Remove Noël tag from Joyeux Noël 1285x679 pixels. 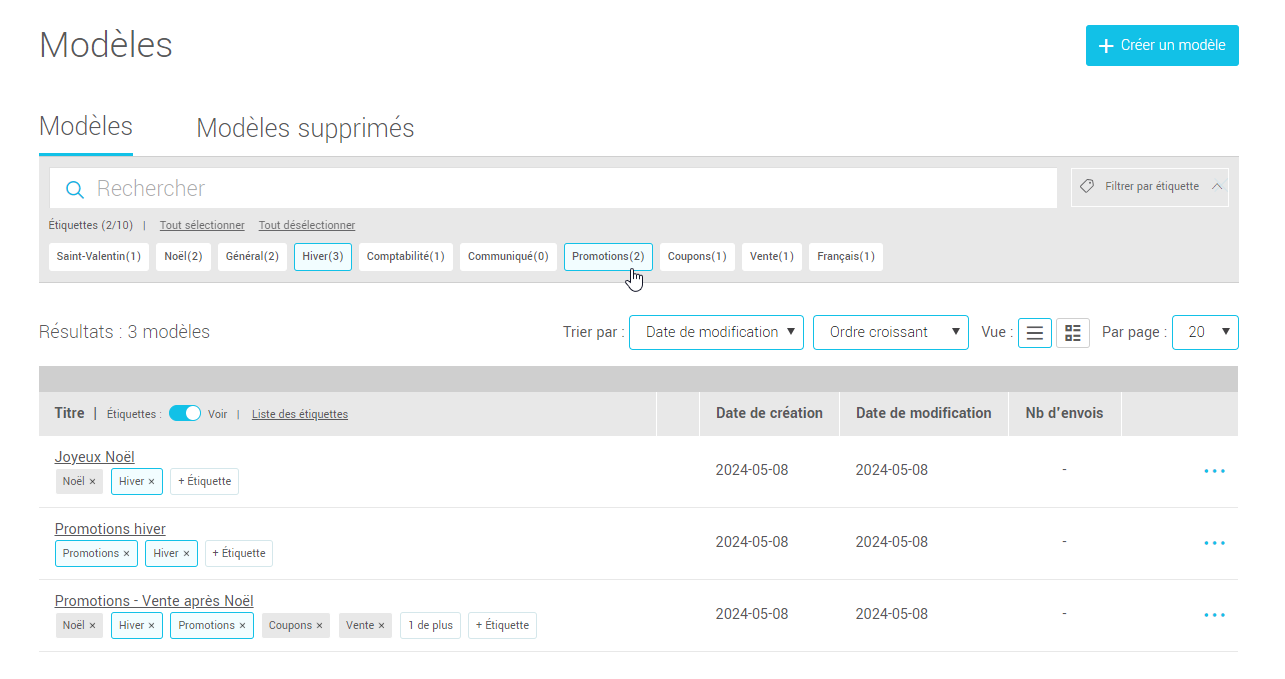coord(92,482)
